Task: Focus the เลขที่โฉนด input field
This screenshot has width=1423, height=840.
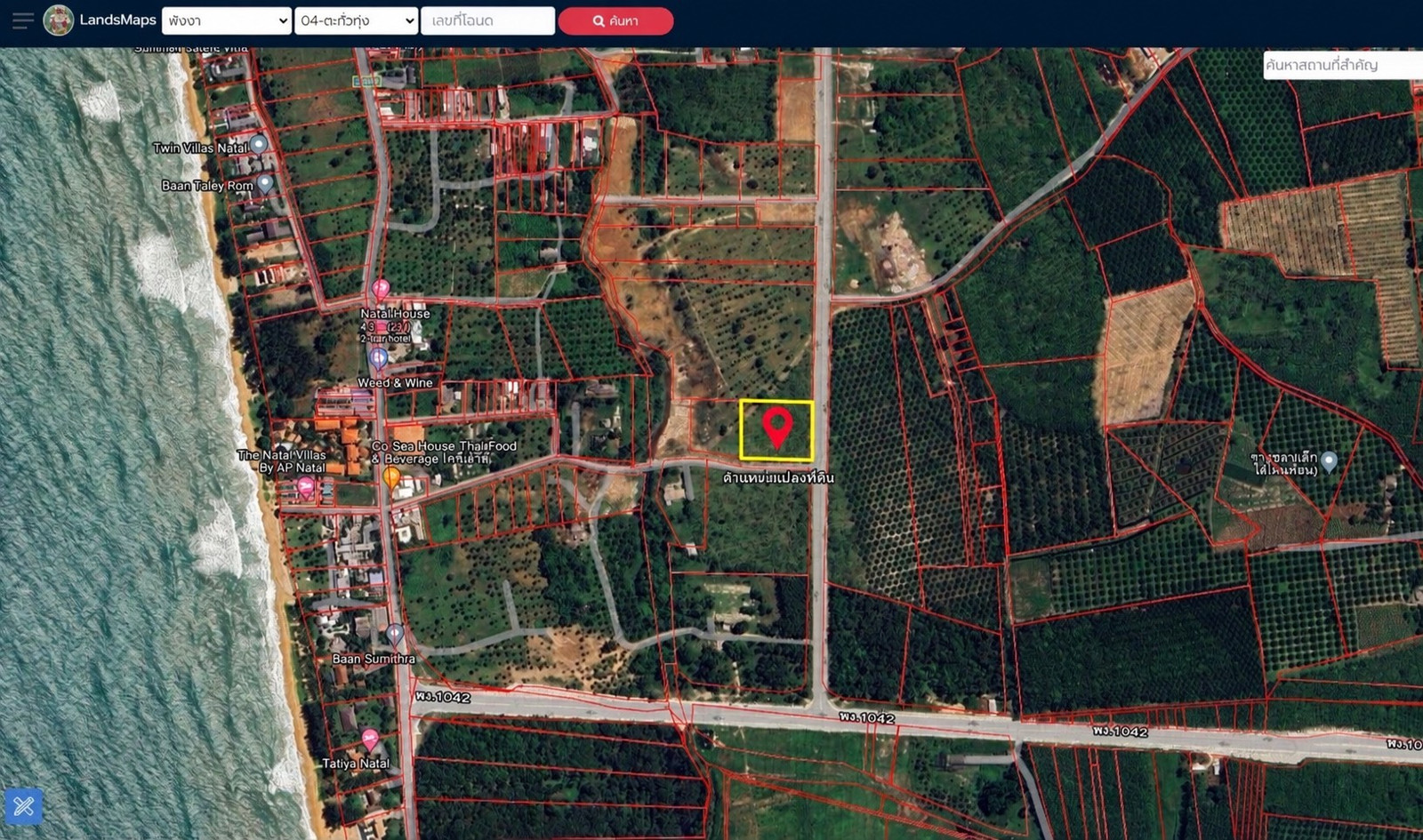Action: coord(487,20)
